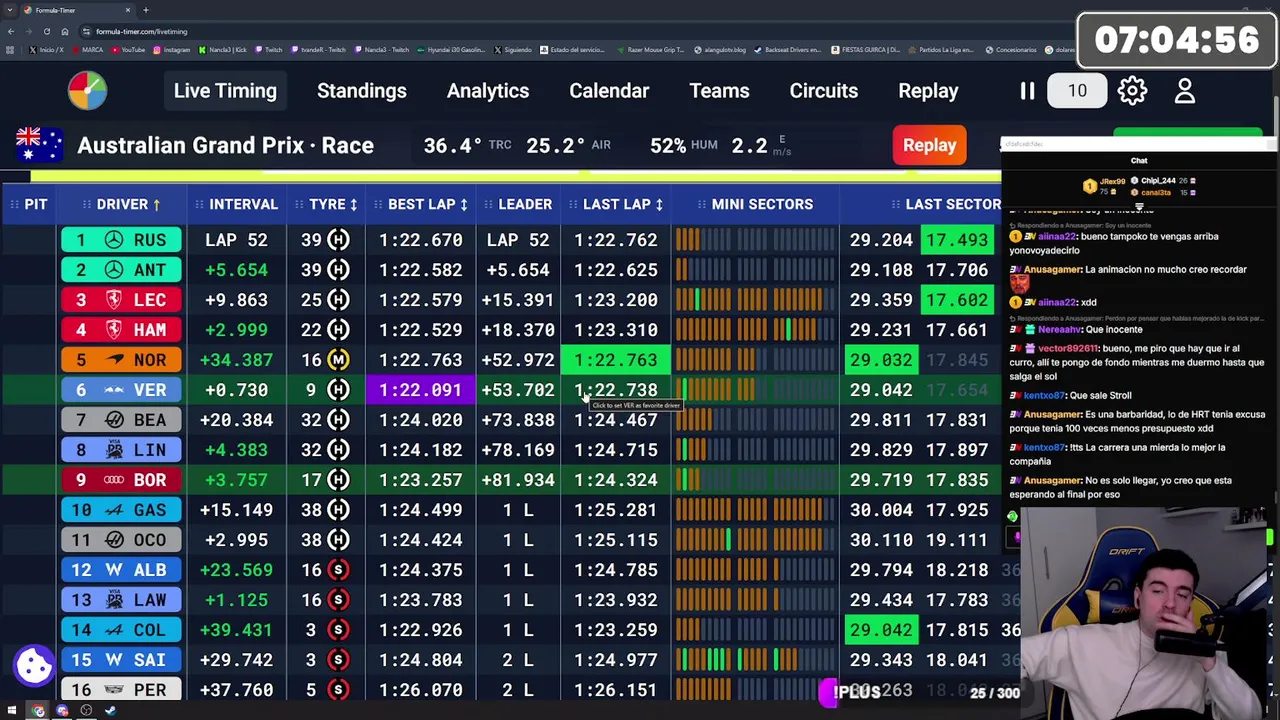Screen dimensions: 1280x720
Task: Click the medium tyre icon in the NOR row
Action: pos(339,360)
